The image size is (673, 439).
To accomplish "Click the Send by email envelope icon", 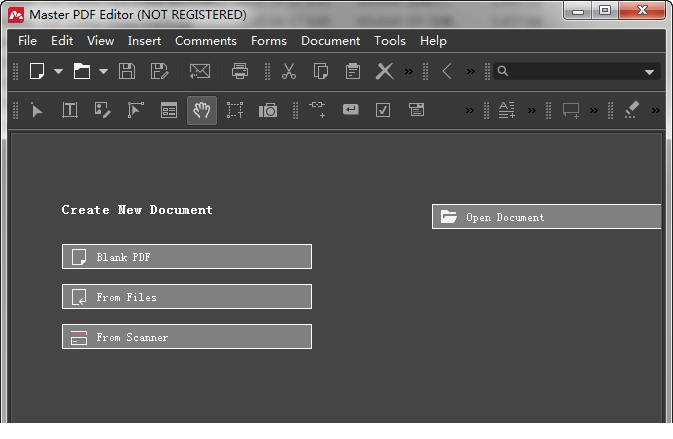I will (x=200, y=71).
